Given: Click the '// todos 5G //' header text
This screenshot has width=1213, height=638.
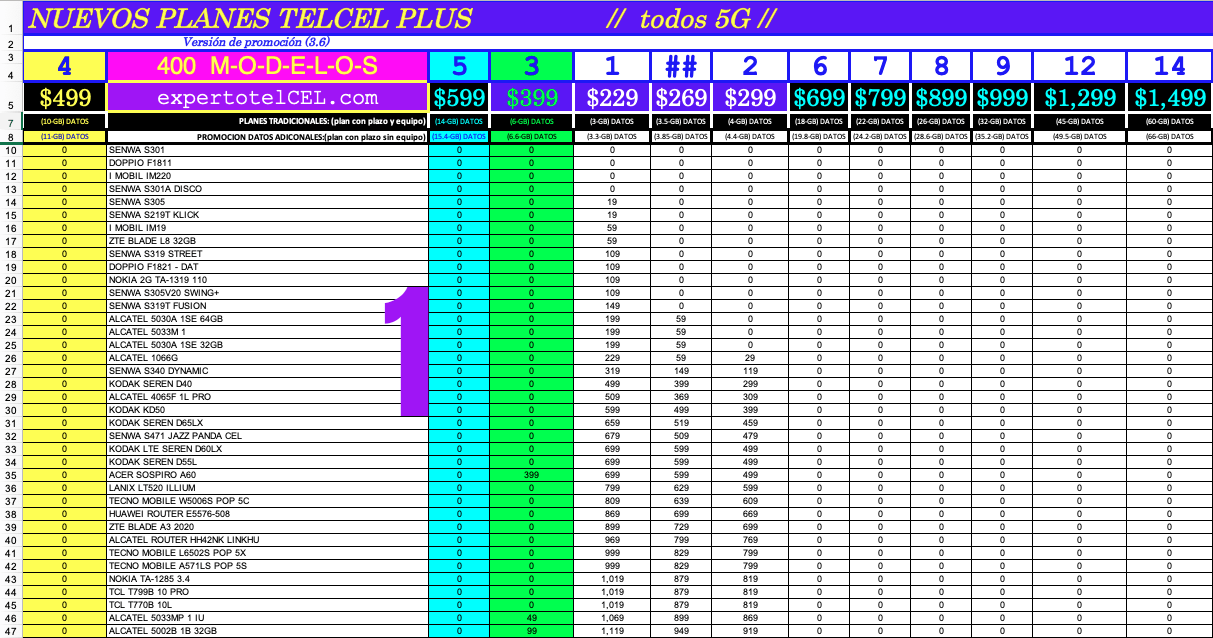Looking at the screenshot, I should coord(690,18).
